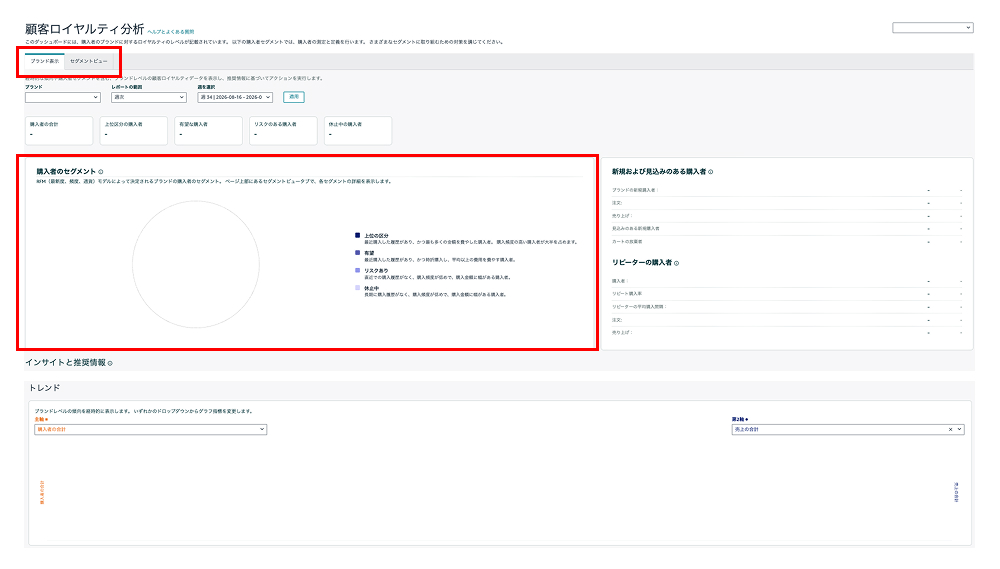
Task: Select the 購入者の合計 summary card
Action: tap(59, 130)
